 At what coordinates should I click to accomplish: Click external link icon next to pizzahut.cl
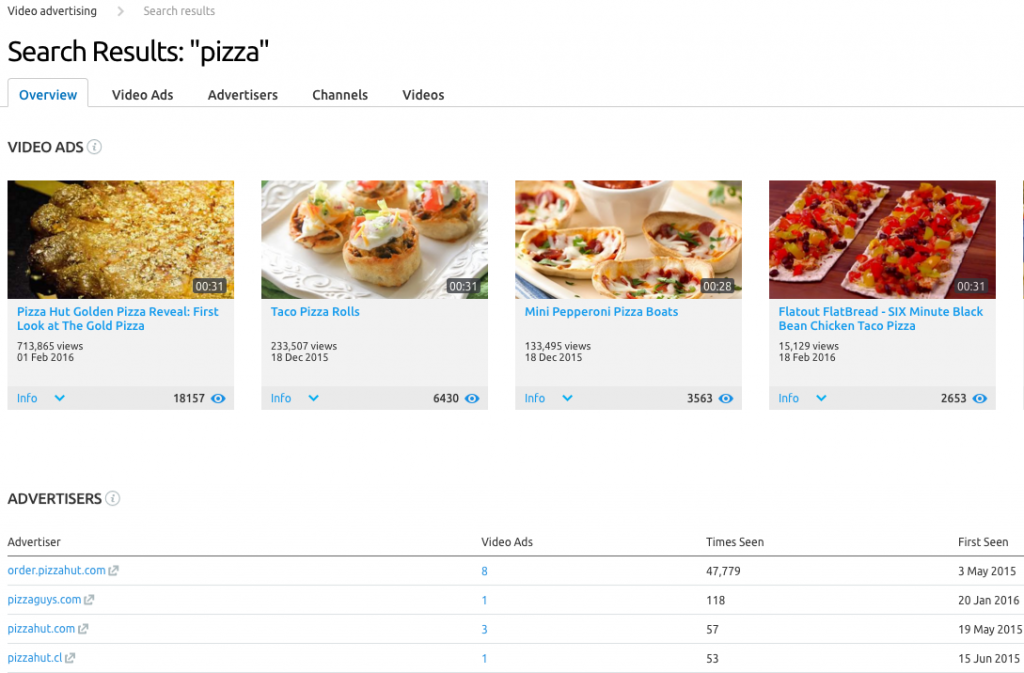[x=70, y=658]
